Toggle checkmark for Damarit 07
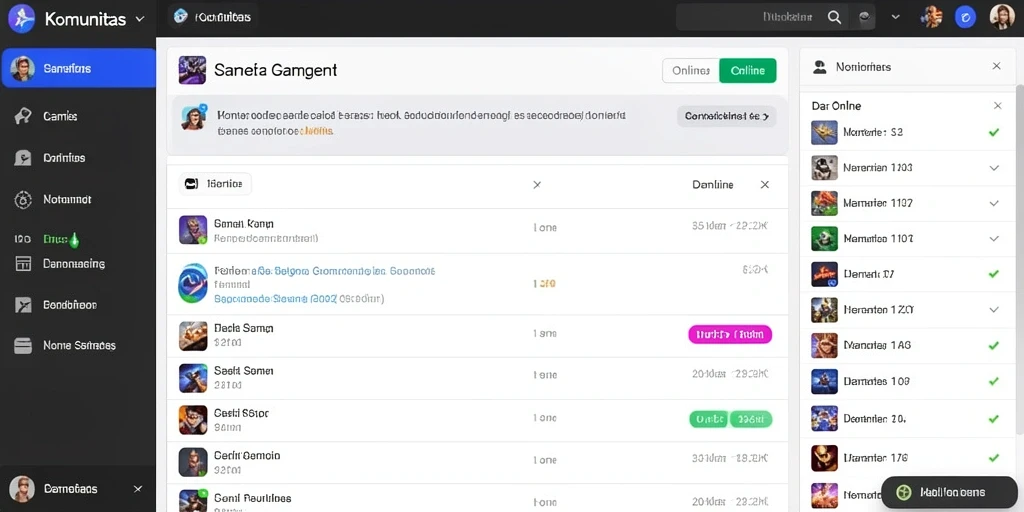 click(x=994, y=274)
